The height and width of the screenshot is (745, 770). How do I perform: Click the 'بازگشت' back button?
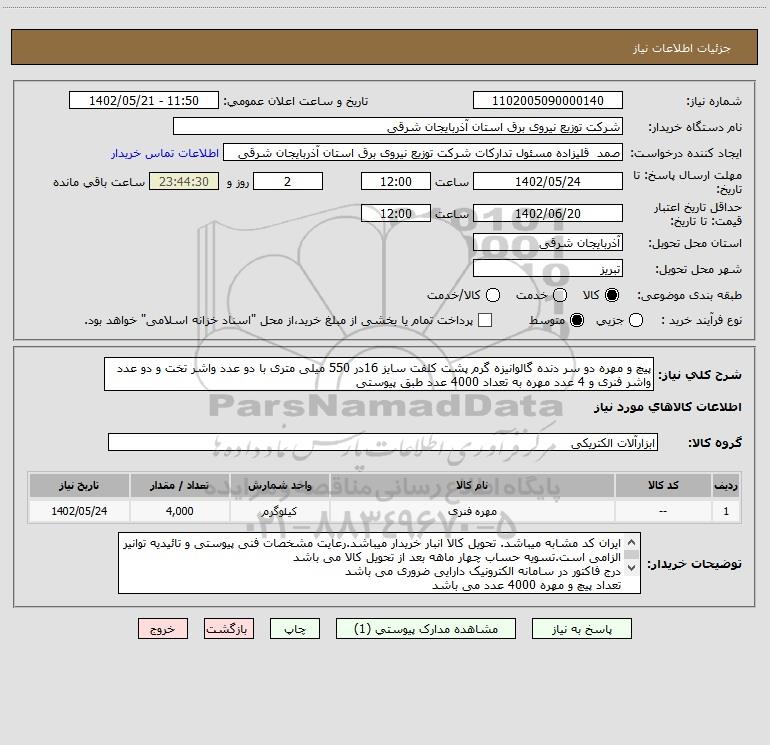tap(229, 629)
